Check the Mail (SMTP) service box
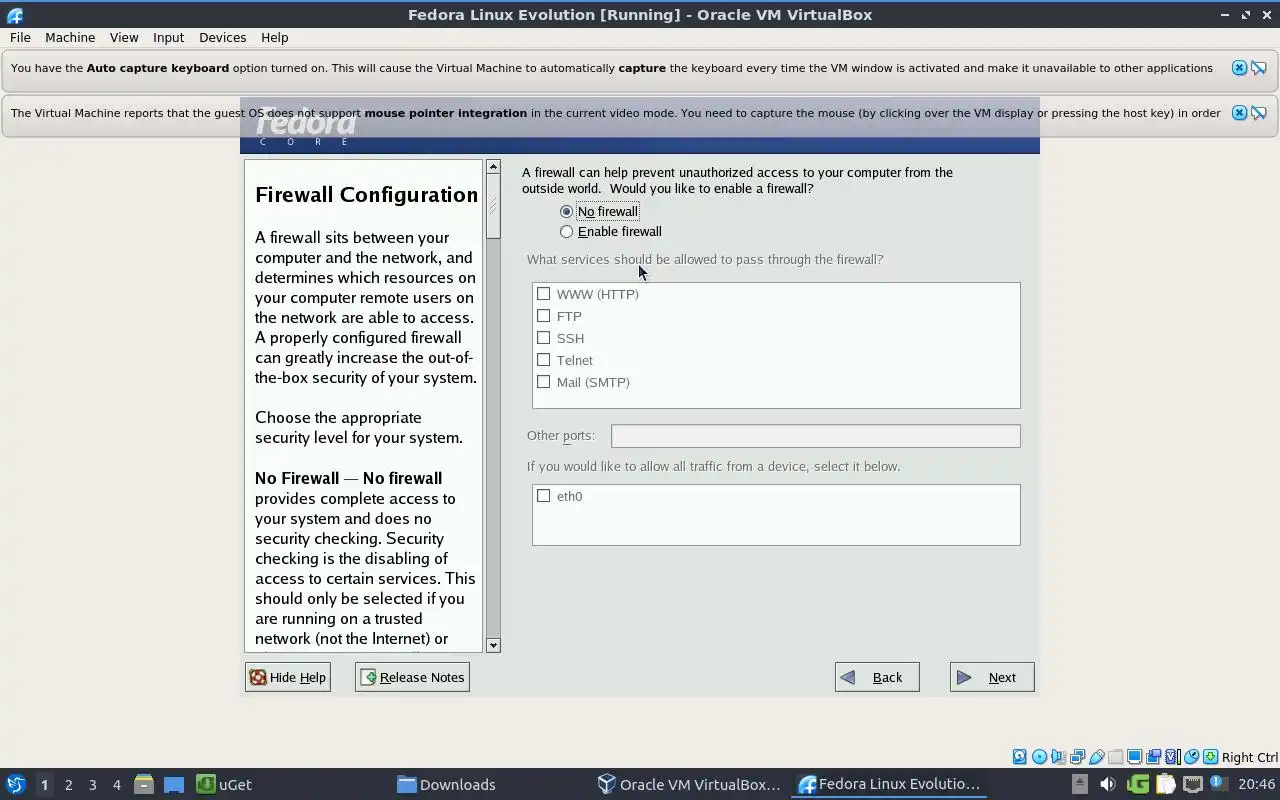This screenshot has height=800, width=1280. [x=543, y=382]
